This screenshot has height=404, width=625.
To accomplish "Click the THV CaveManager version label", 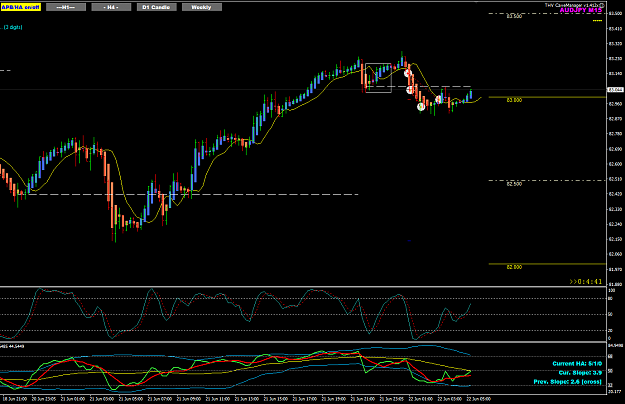I will click(574, 5).
